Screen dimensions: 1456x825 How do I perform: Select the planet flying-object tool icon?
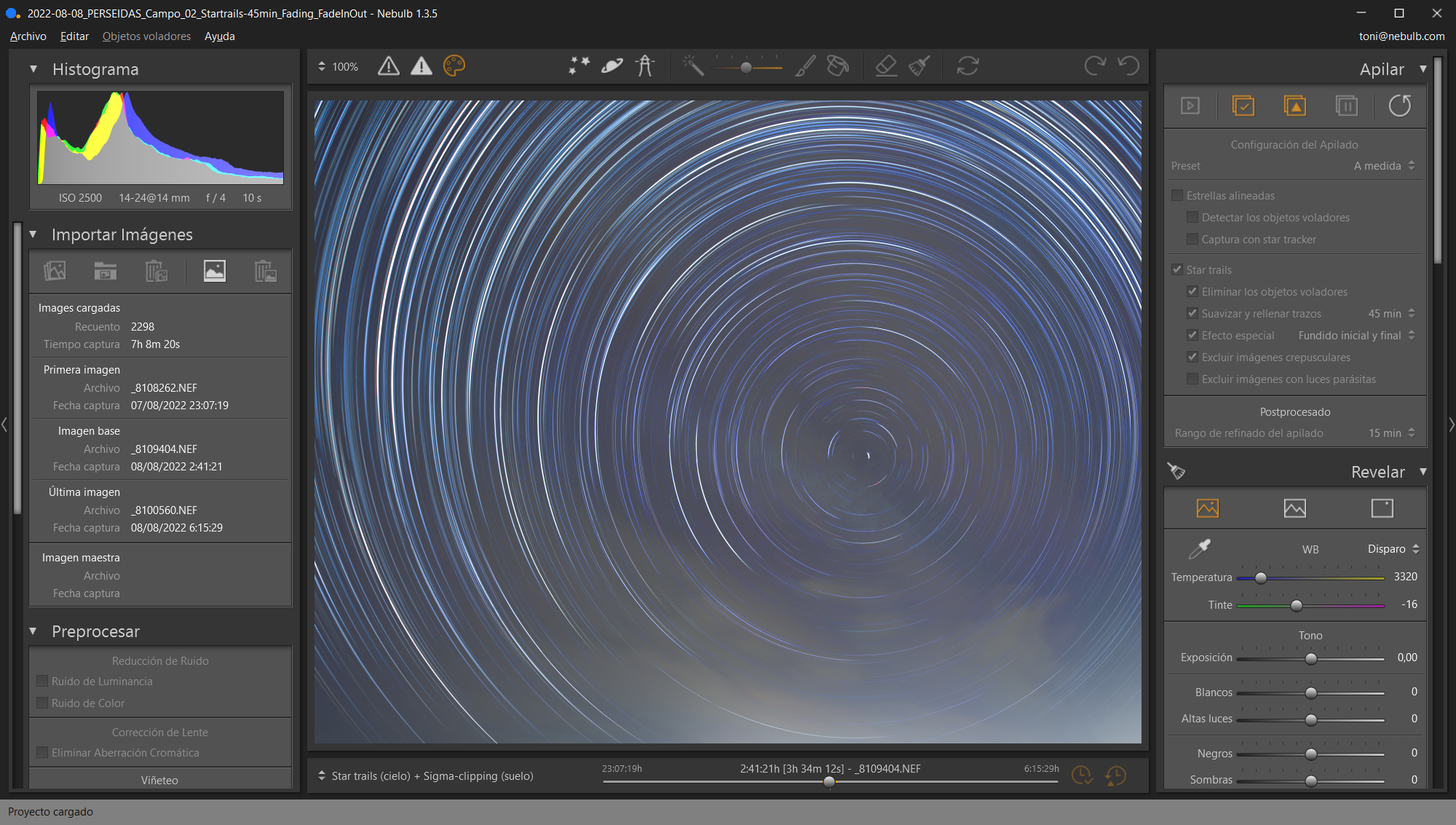coord(612,66)
